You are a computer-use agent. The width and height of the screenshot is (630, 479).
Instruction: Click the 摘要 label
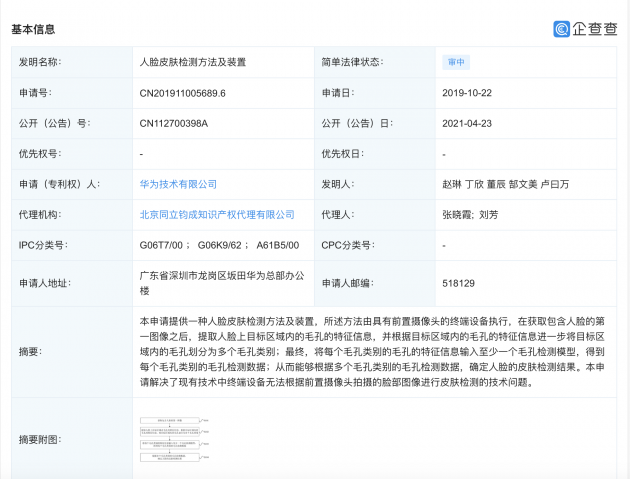tap(30, 352)
